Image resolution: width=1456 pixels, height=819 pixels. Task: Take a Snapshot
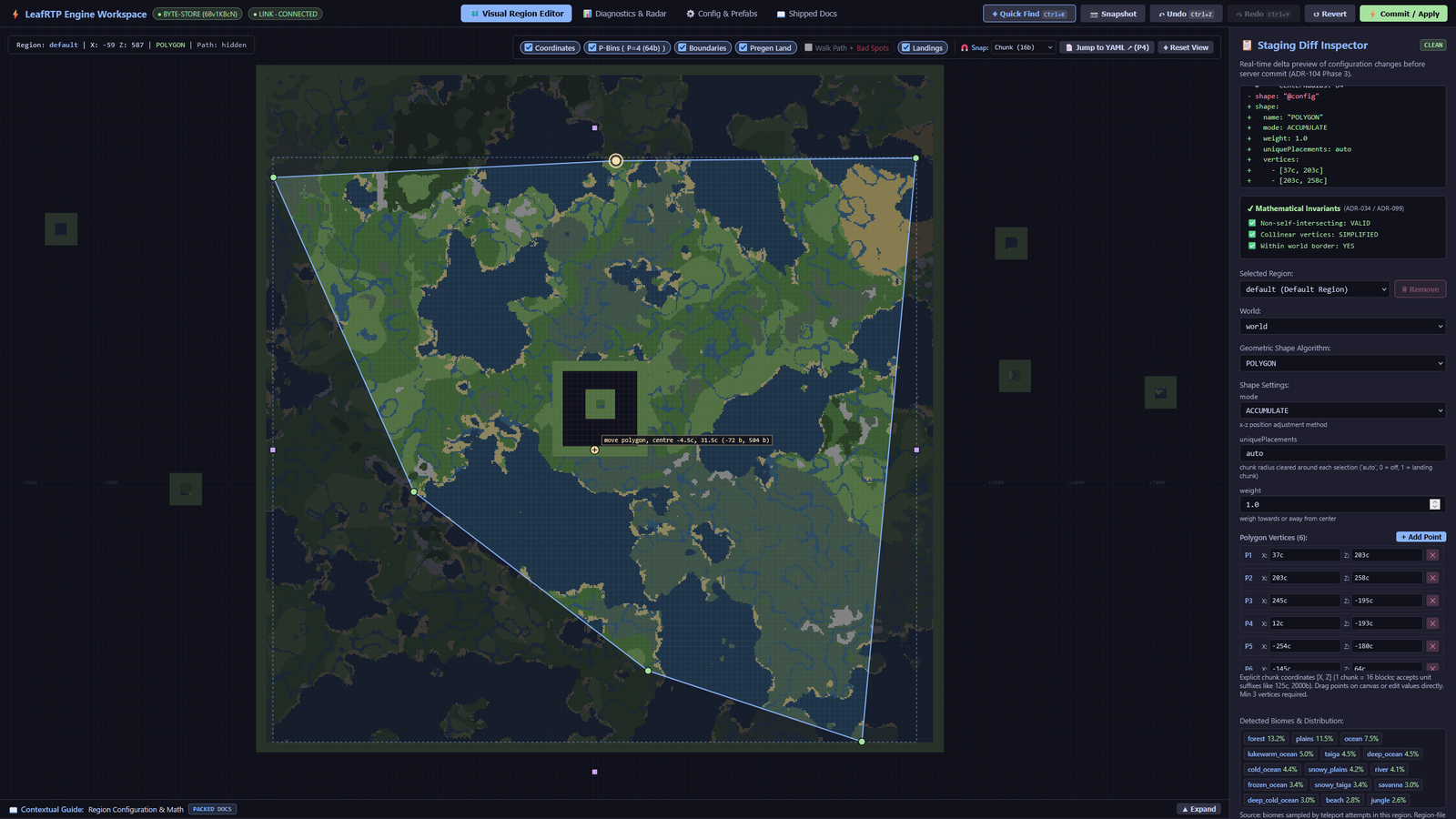1113,14
